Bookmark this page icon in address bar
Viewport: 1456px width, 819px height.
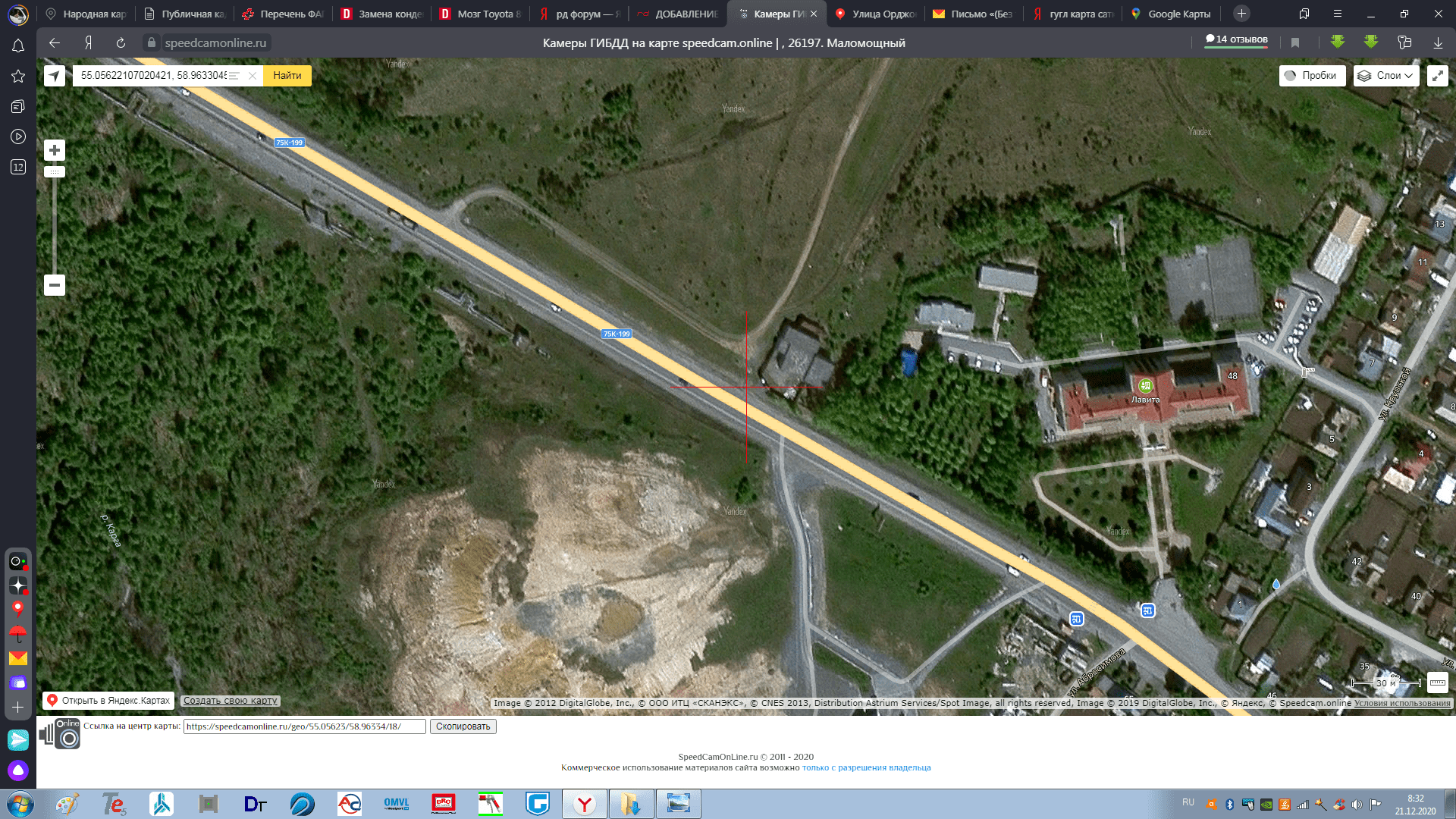coord(1295,43)
